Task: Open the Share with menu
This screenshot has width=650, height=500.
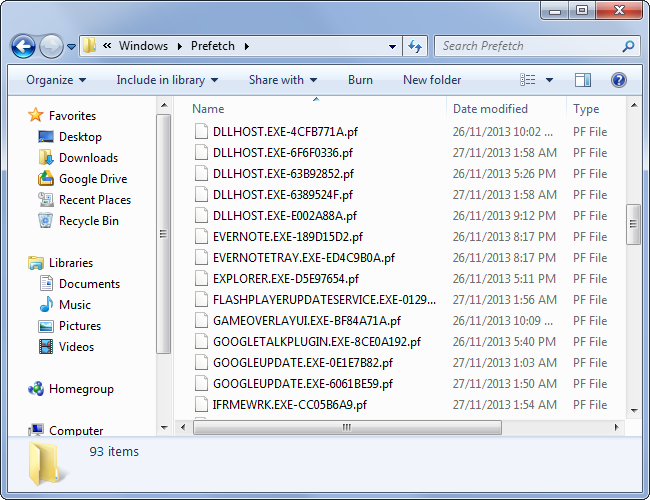Action: pyautogui.click(x=283, y=80)
